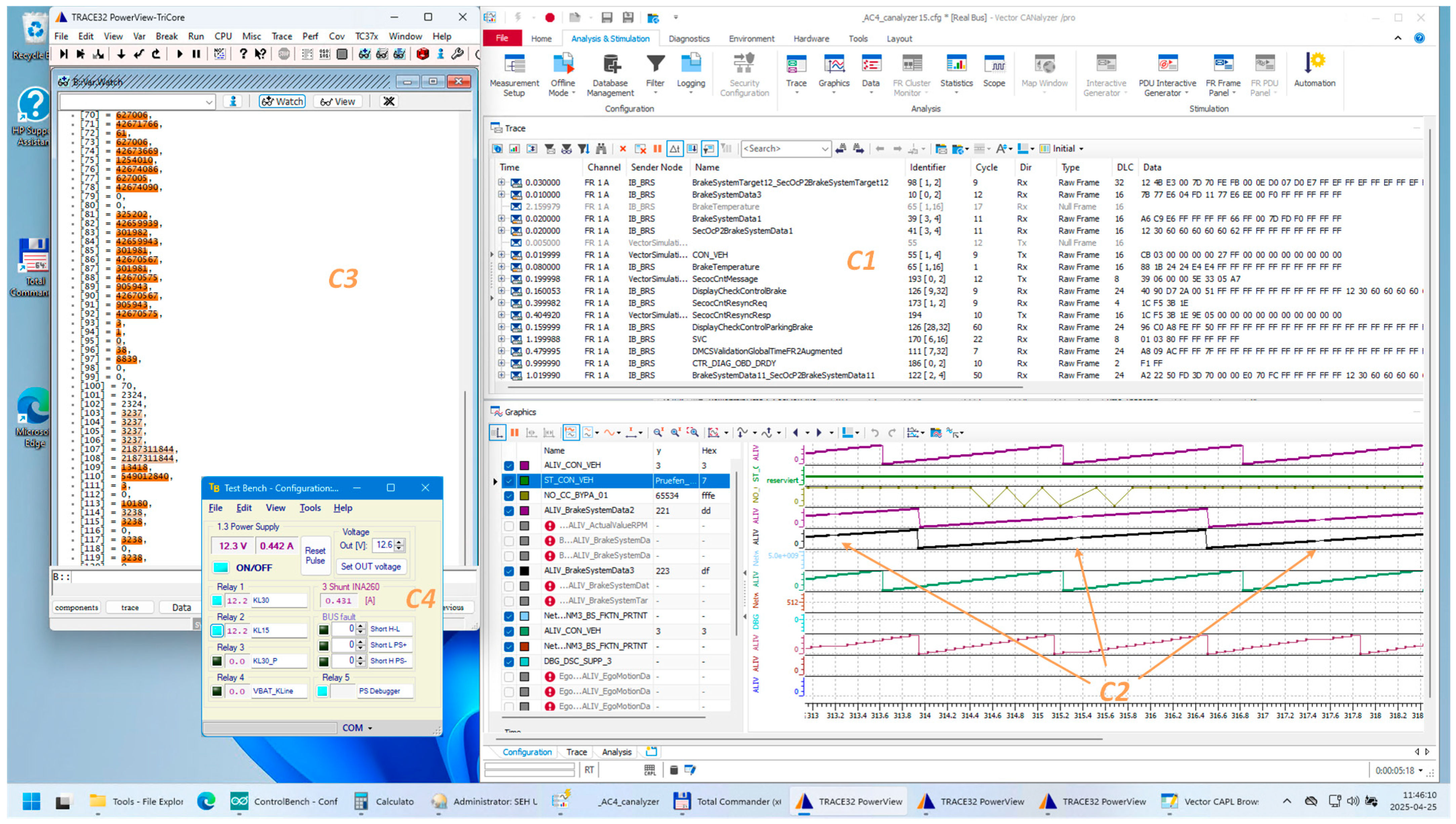Click the undo arrow in Graphics toolbar

click(874, 433)
